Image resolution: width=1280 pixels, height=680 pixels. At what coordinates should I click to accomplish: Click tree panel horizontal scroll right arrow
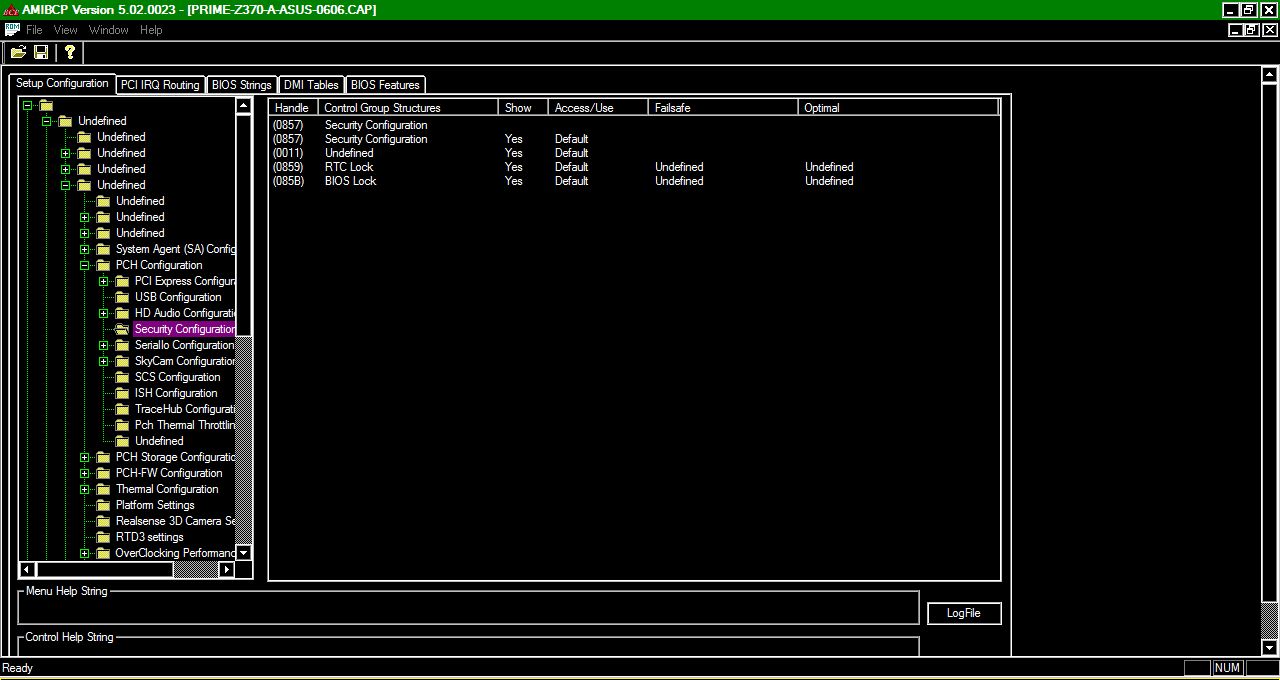point(226,569)
